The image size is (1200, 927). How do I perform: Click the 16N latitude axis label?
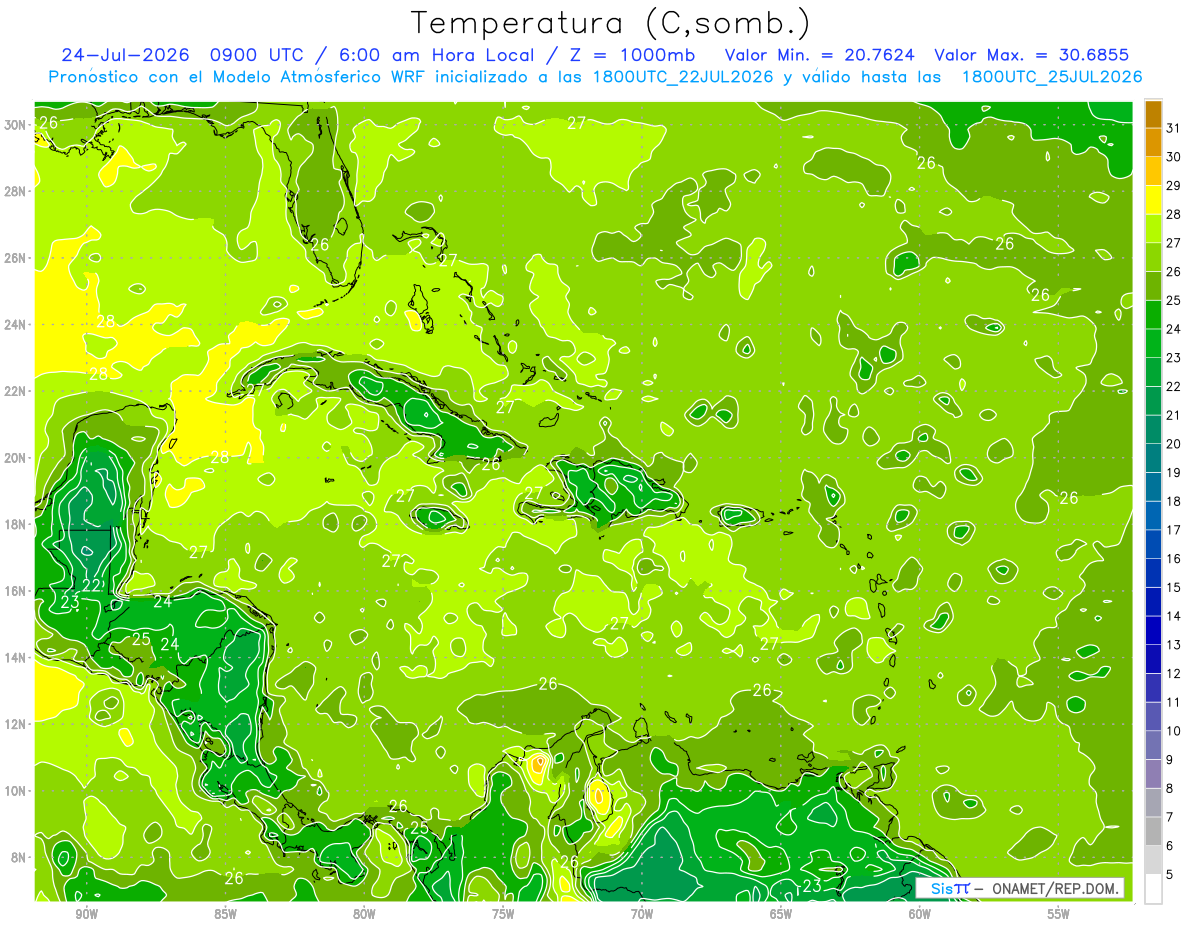click(x=15, y=590)
